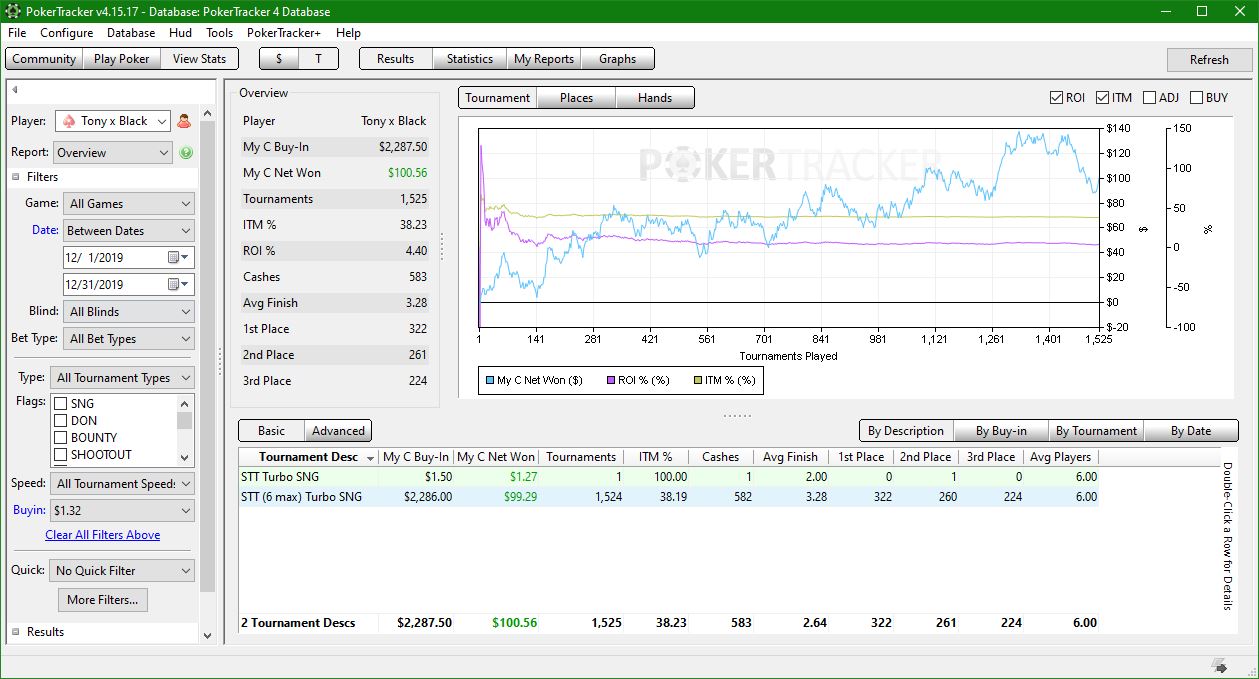The image size is (1259, 679).
Task: Click the More Filters... button
Action: [102, 600]
